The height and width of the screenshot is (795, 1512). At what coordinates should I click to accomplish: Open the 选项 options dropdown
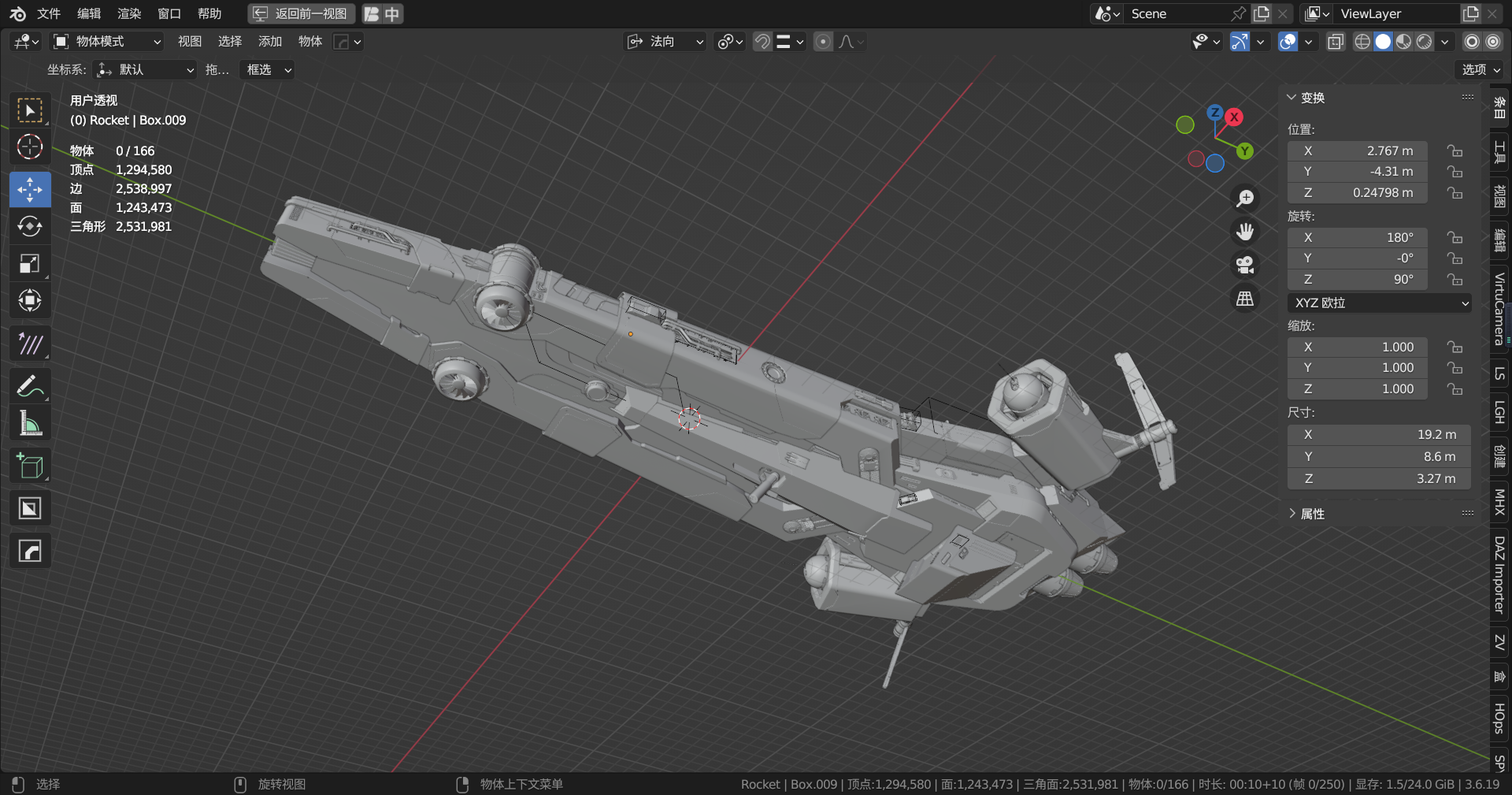point(1480,69)
